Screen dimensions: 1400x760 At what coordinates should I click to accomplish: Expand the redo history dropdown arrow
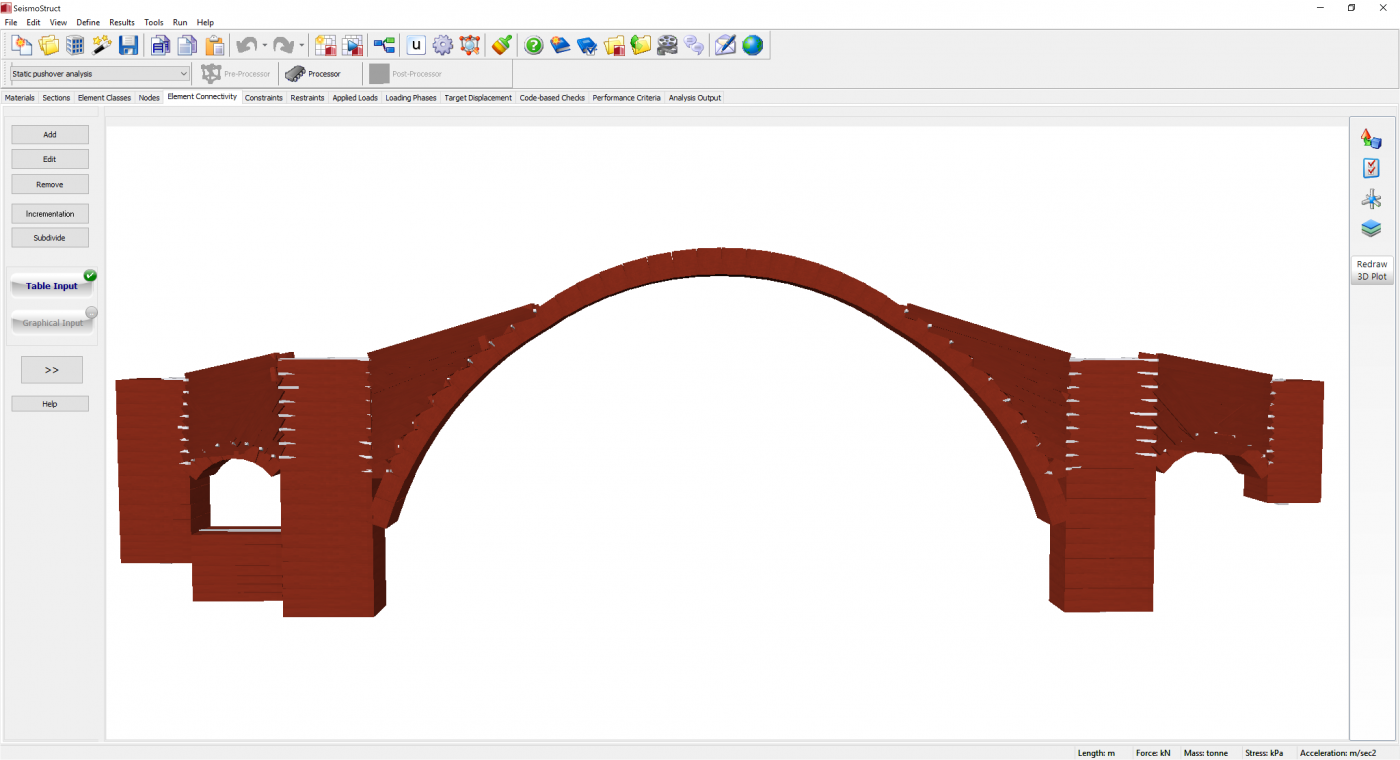(301, 46)
